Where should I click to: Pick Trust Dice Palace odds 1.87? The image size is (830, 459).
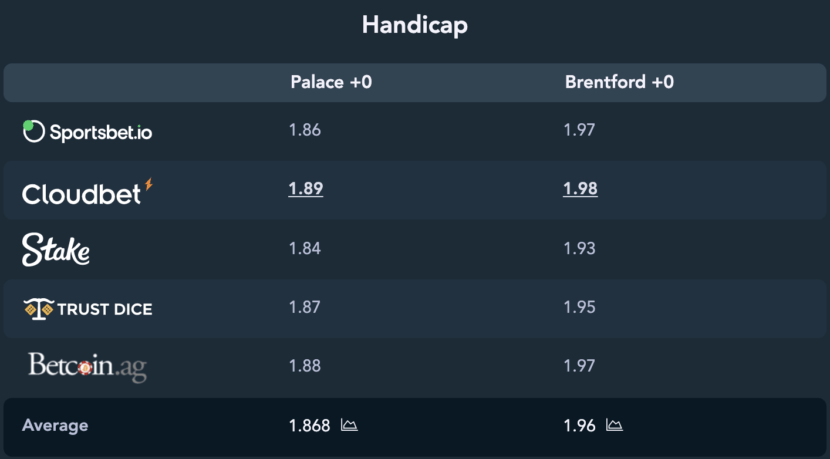pos(305,307)
